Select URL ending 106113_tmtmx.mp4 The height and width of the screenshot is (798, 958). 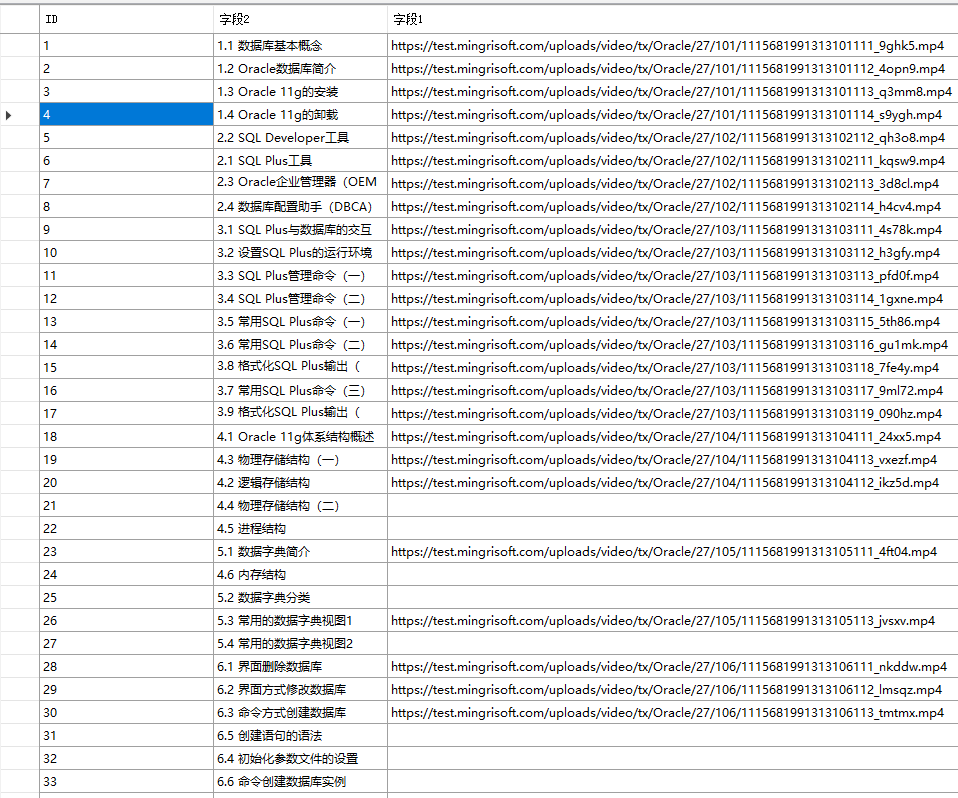click(x=673, y=712)
